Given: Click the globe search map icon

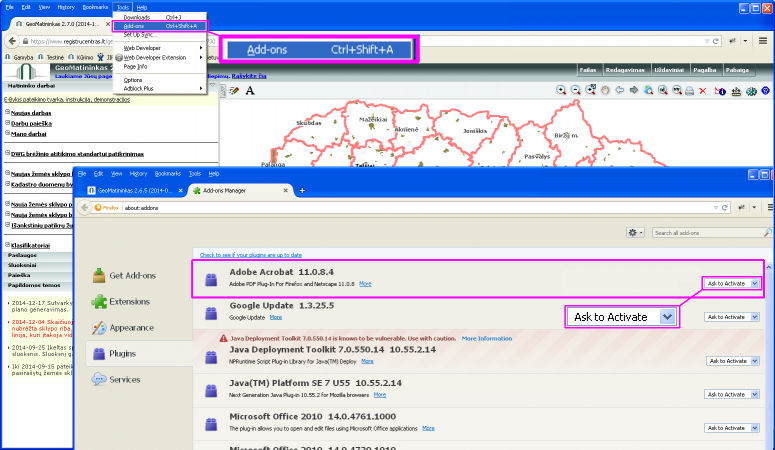Looking at the screenshot, I should click(648, 90).
